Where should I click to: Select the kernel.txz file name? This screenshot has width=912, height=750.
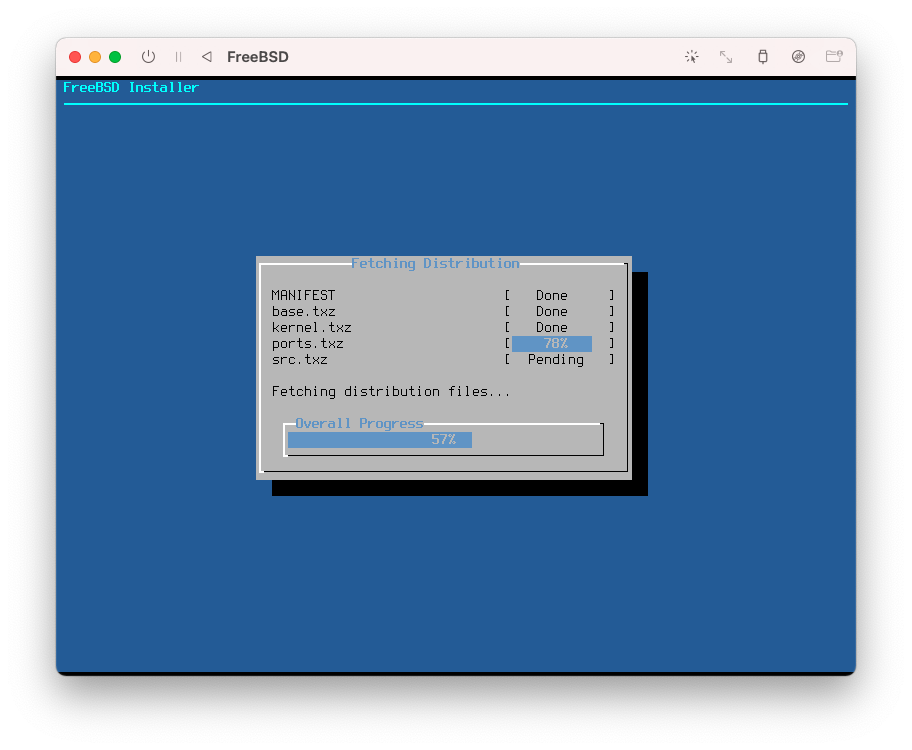click(x=311, y=328)
